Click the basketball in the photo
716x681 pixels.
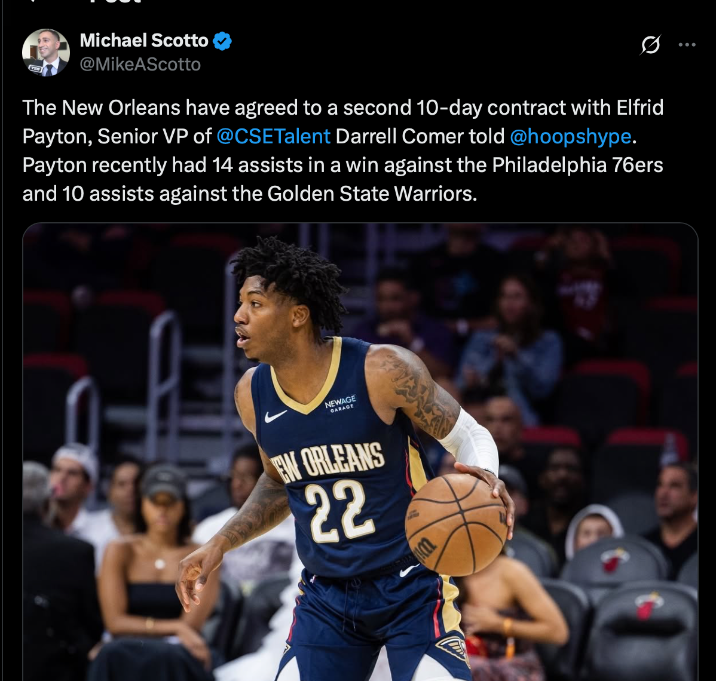tap(457, 524)
